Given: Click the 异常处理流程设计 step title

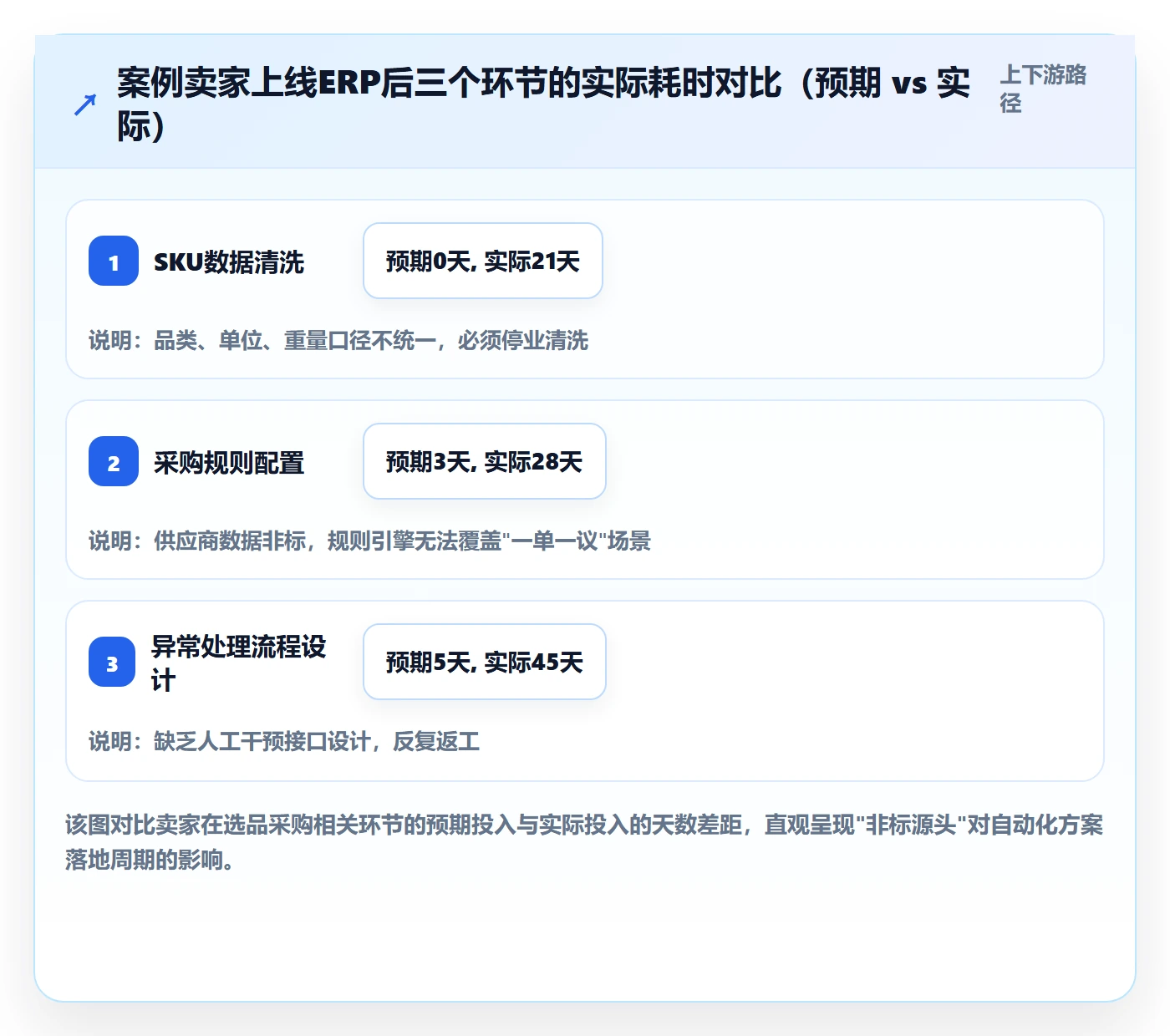Looking at the screenshot, I should pos(238,663).
